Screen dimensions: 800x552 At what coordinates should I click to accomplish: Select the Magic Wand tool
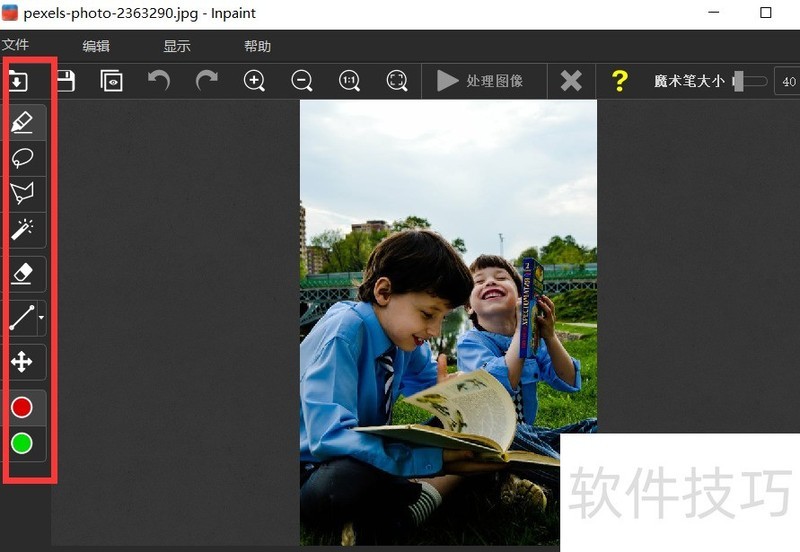pyautogui.click(x=22, y=230)
